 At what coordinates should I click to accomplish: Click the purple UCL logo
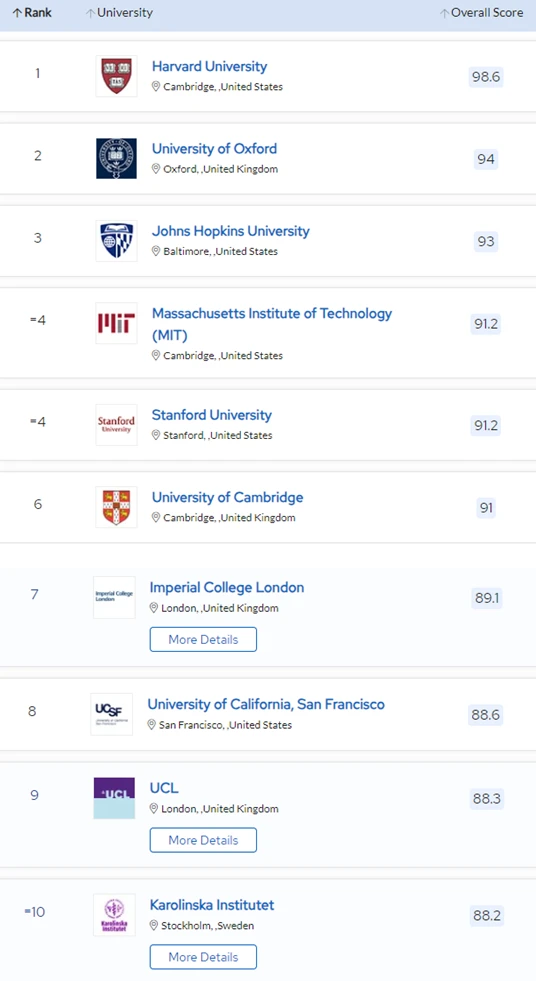click(114, 798)
